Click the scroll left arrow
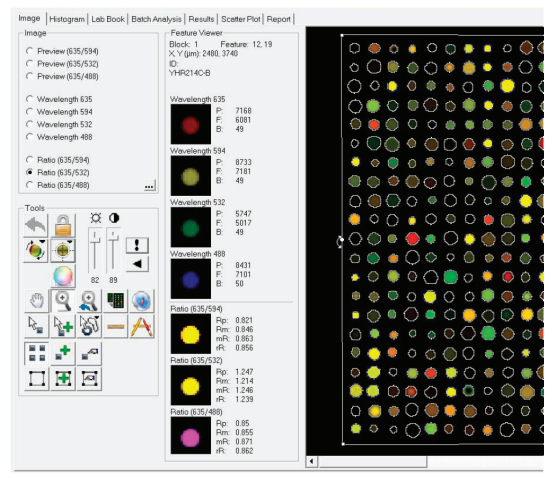The width and height of the screenshot is (557, 478). click(x=312, y=461)
